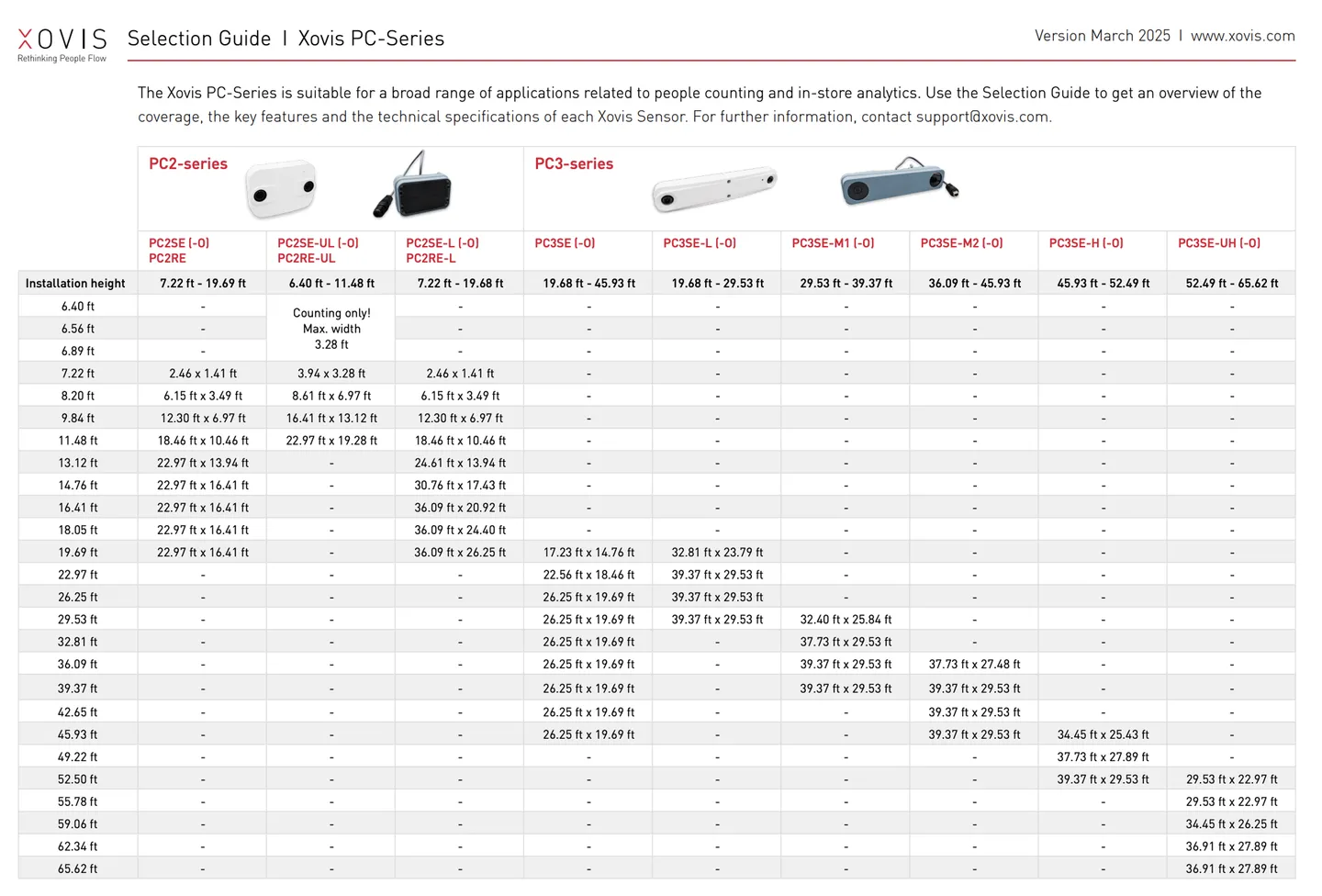Viewport: 1322px width, 896px height.
Task: Click the Version March 2025 text
Action: coord(1102,36)
